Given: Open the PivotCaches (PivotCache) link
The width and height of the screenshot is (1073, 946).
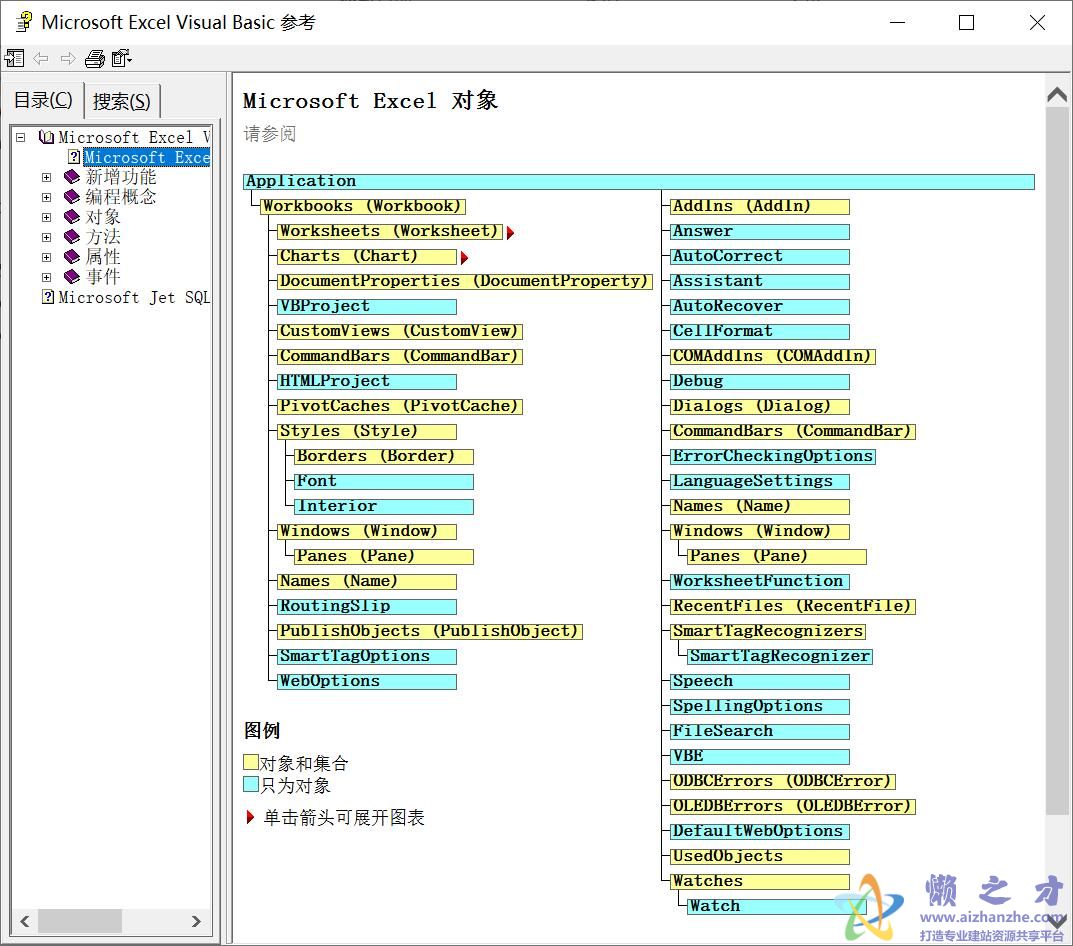Looking at the screenshot, I should pos(400,406).
